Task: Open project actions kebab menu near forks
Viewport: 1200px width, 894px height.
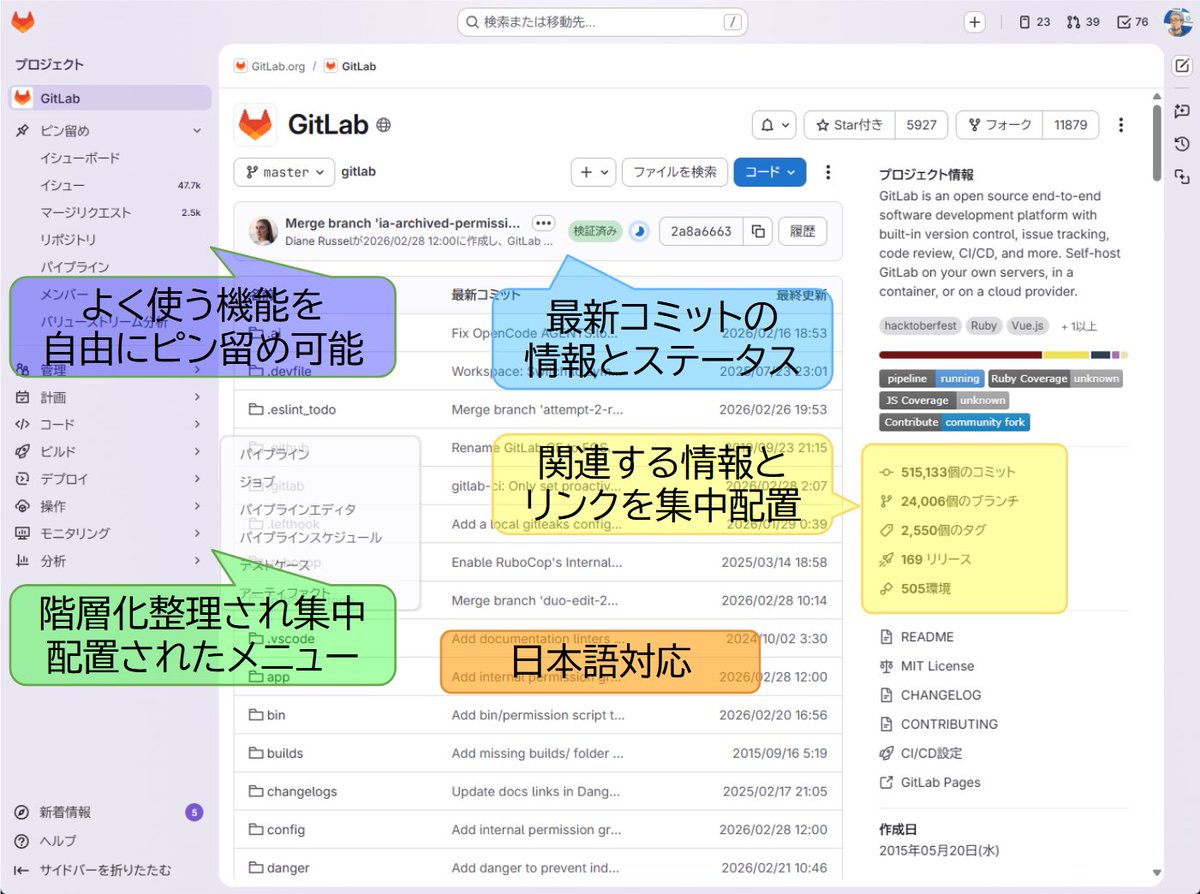Action: [1121, 125]
